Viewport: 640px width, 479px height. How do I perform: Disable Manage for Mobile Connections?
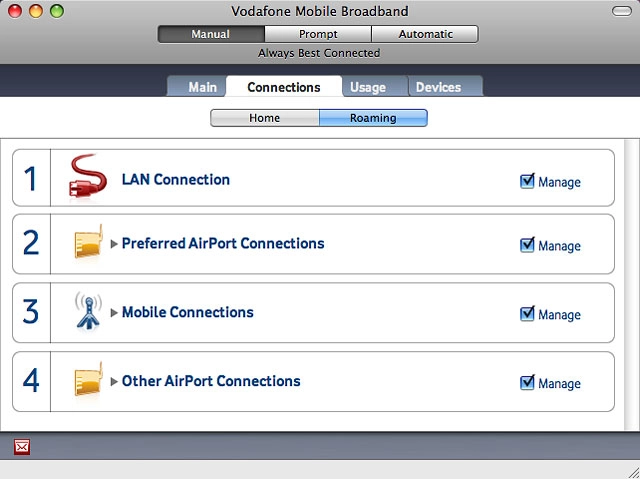tap(528, 314)
